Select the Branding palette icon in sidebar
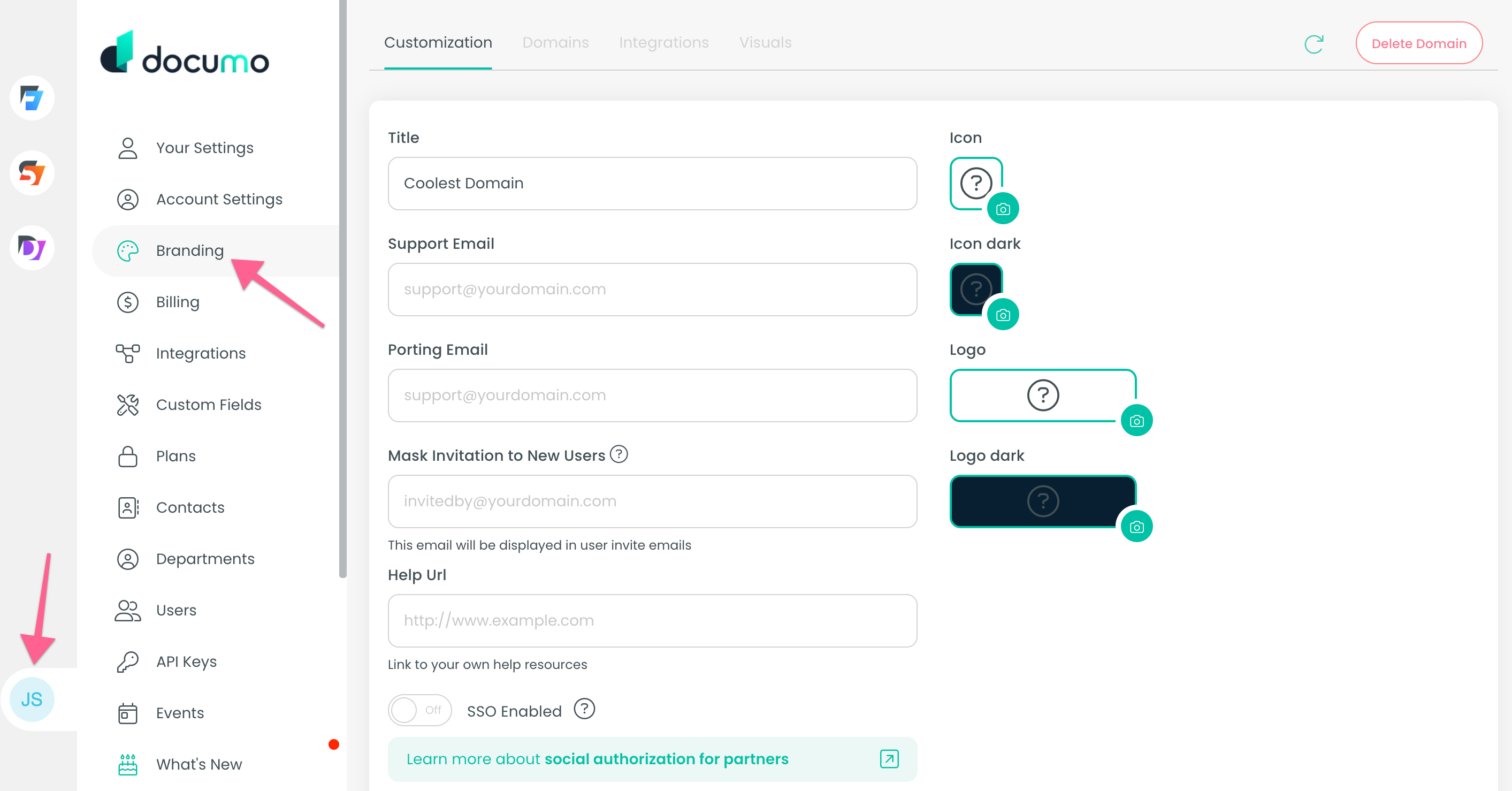The image size is (1512, 791). (x=128, y=251)
